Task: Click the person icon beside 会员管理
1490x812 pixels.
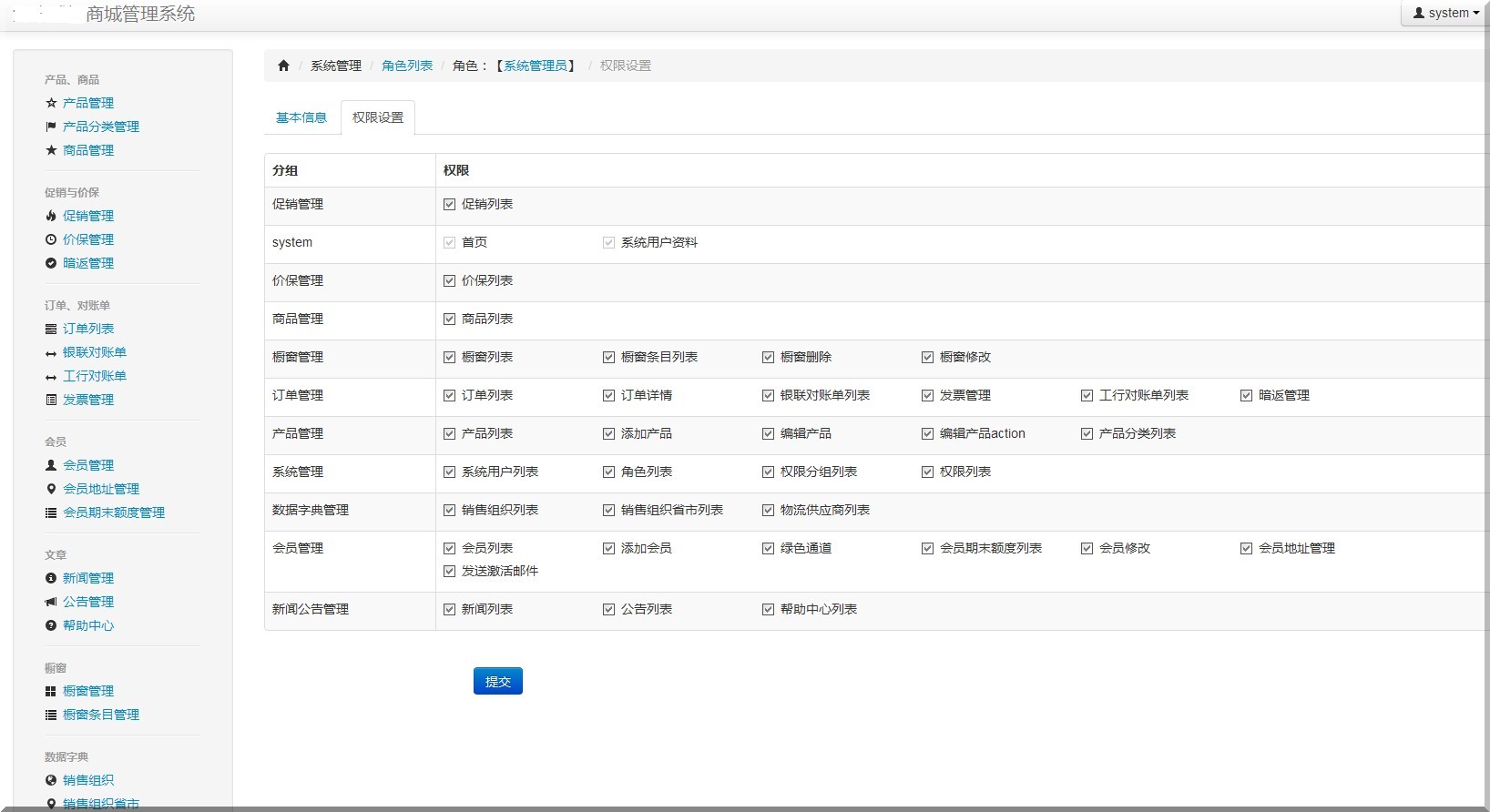Action: [51, 465]
